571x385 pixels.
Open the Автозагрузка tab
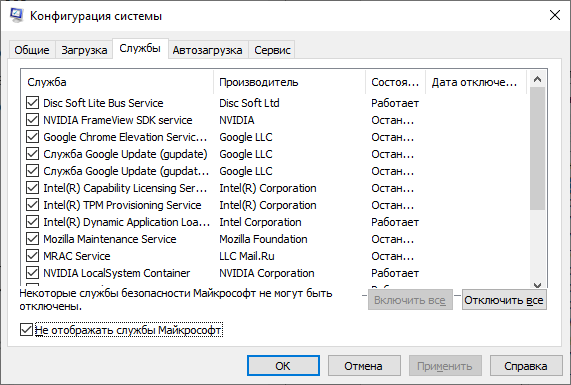point(208,50)
